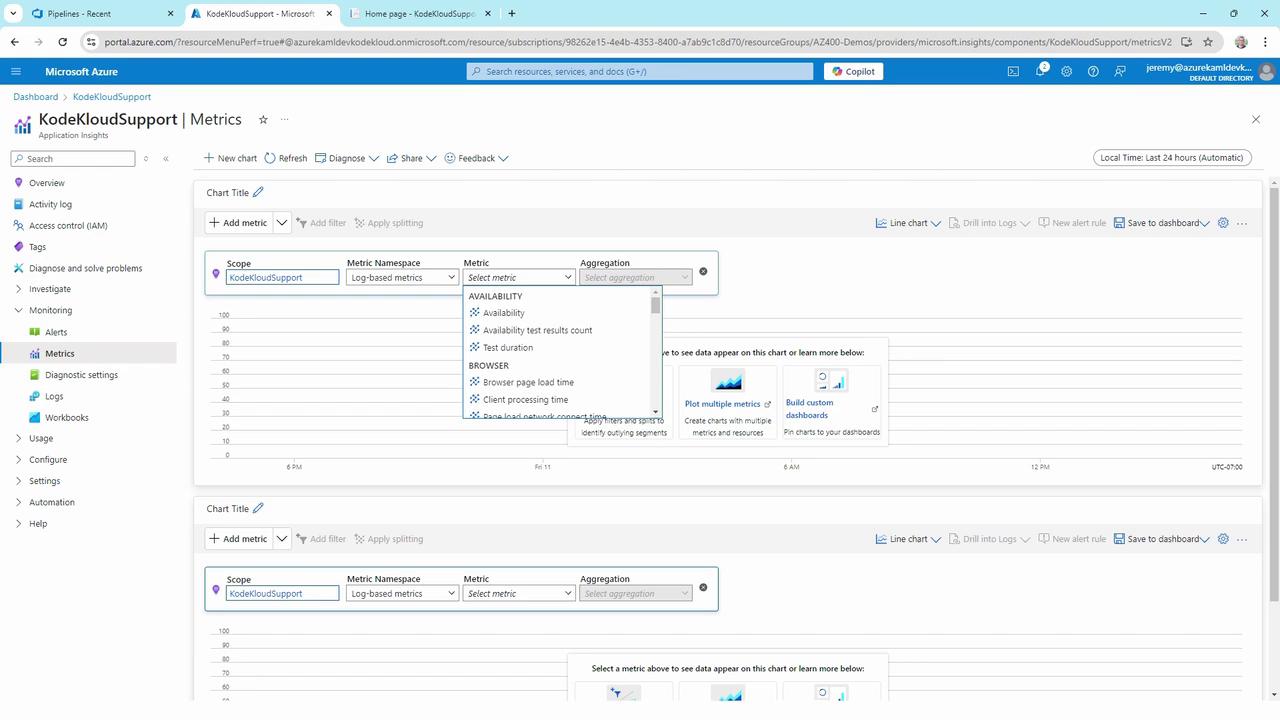The image size is (1280, 720).
Task: Select Availability test results count metric
Action: (537, 330)
